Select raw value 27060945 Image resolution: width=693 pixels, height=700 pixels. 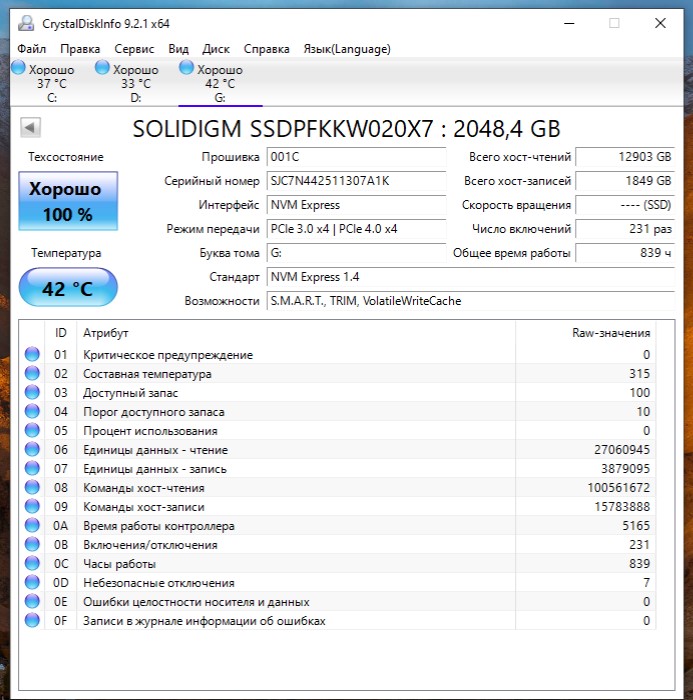(622, 450)
